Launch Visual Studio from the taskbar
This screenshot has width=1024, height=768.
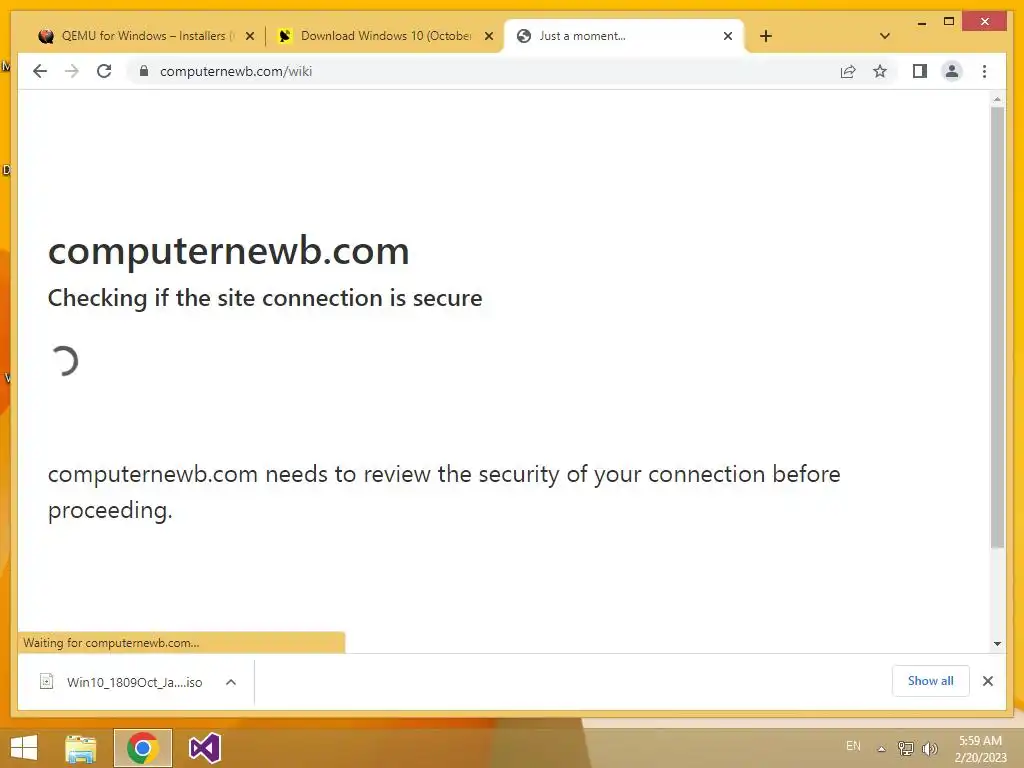pos(204,748)
